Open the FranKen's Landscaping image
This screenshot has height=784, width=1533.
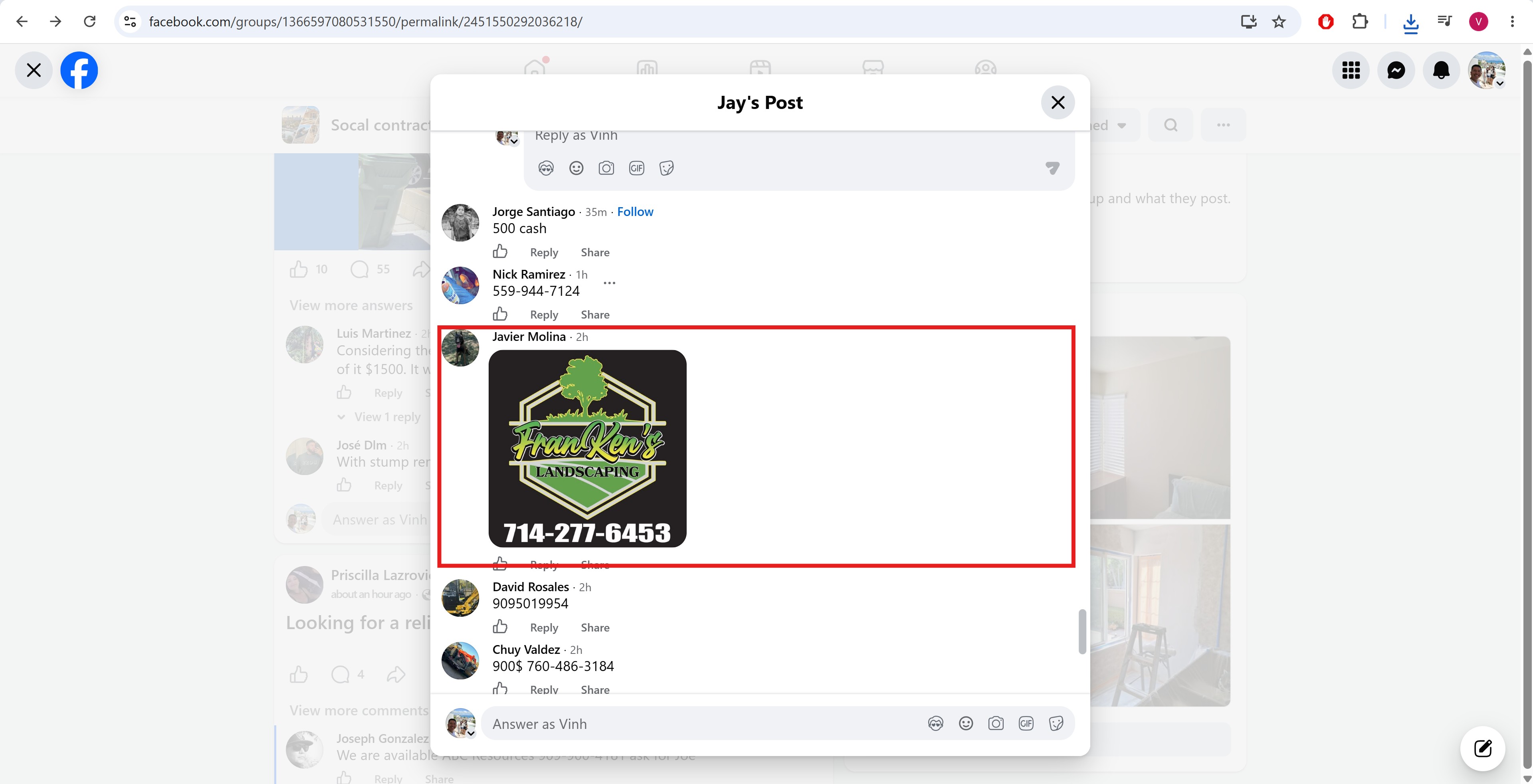tap(587, 449)
